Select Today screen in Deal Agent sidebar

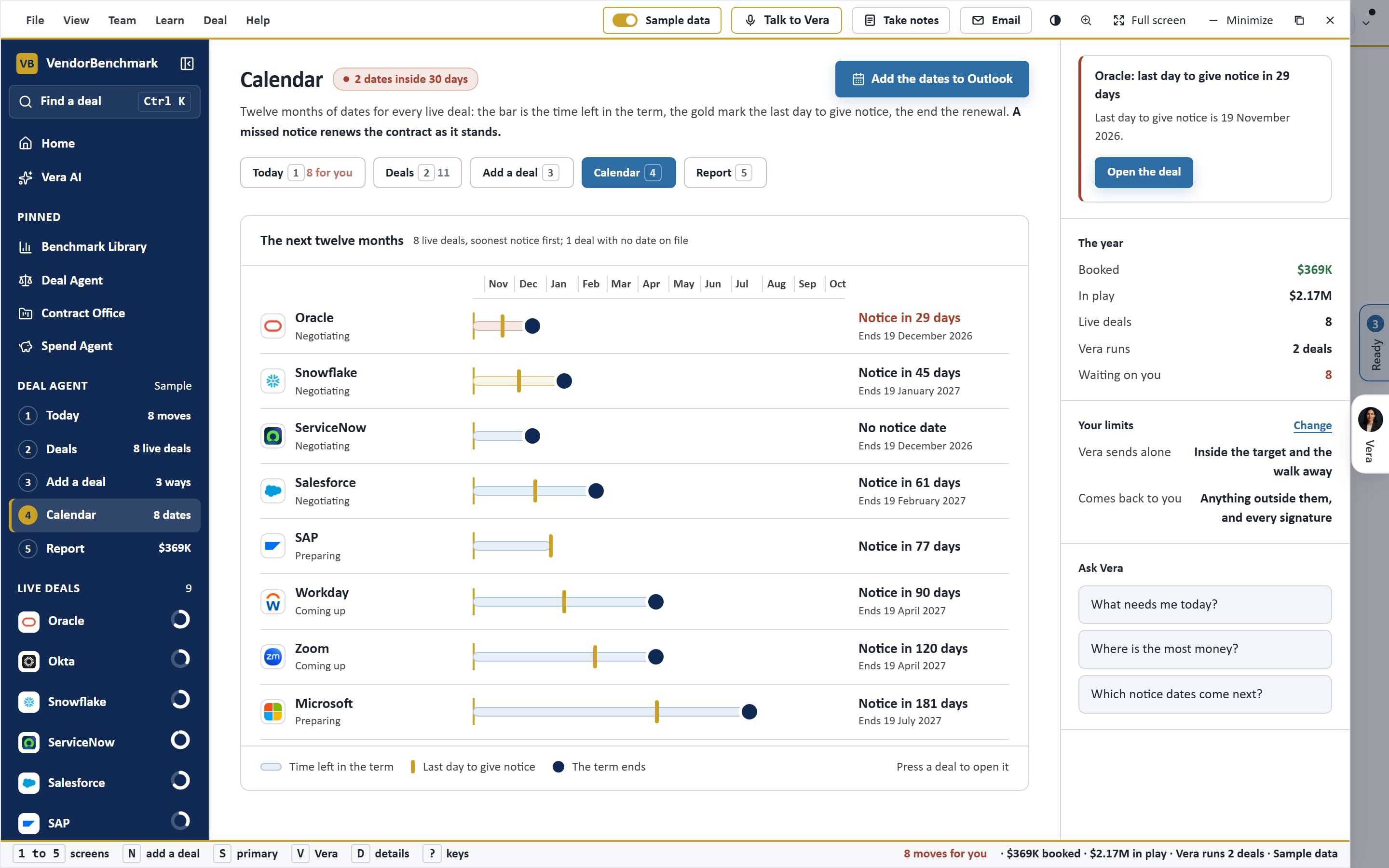coord(105,416)
